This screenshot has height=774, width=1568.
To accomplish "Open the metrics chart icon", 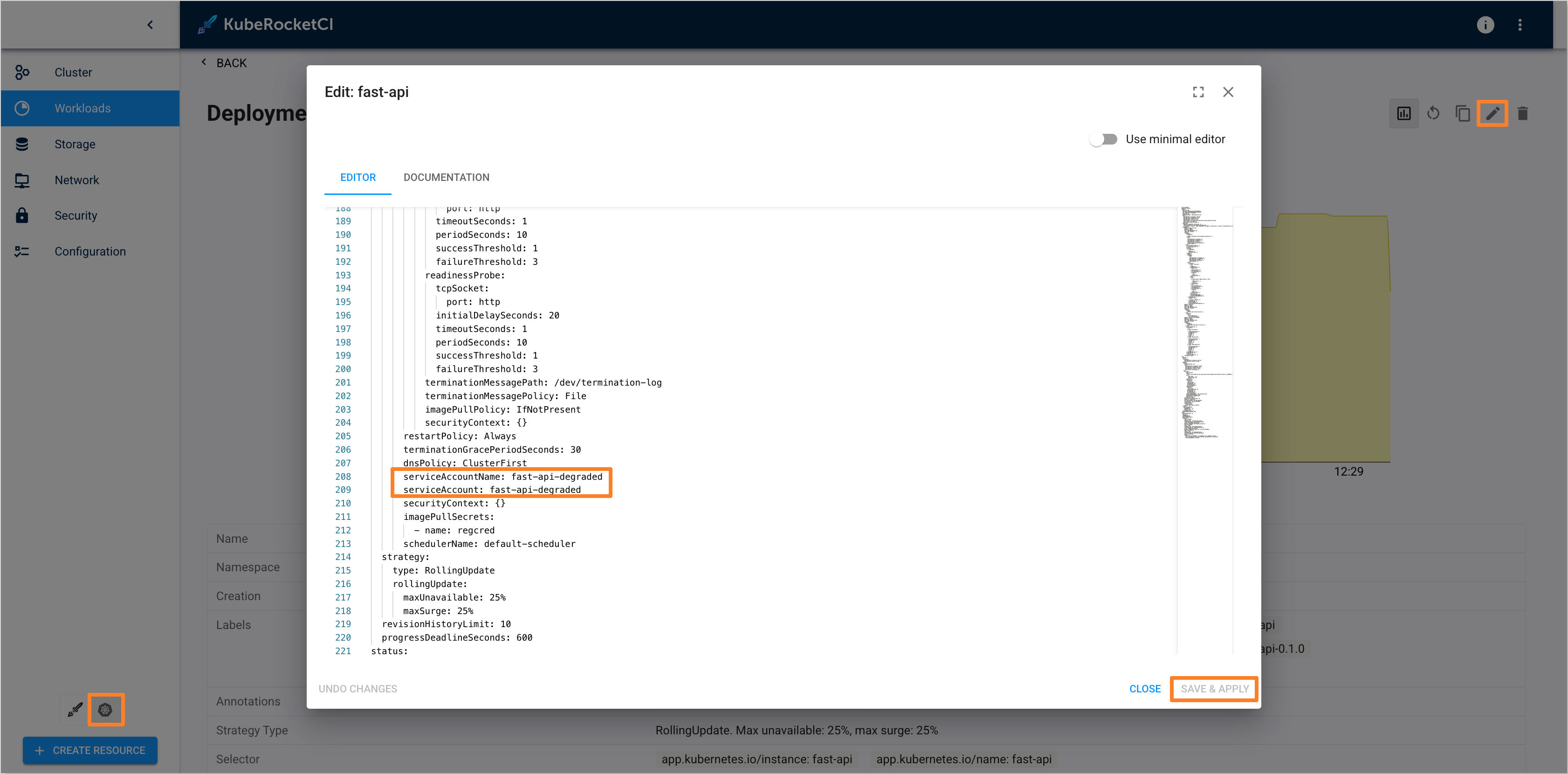I will click(1403, 114).
